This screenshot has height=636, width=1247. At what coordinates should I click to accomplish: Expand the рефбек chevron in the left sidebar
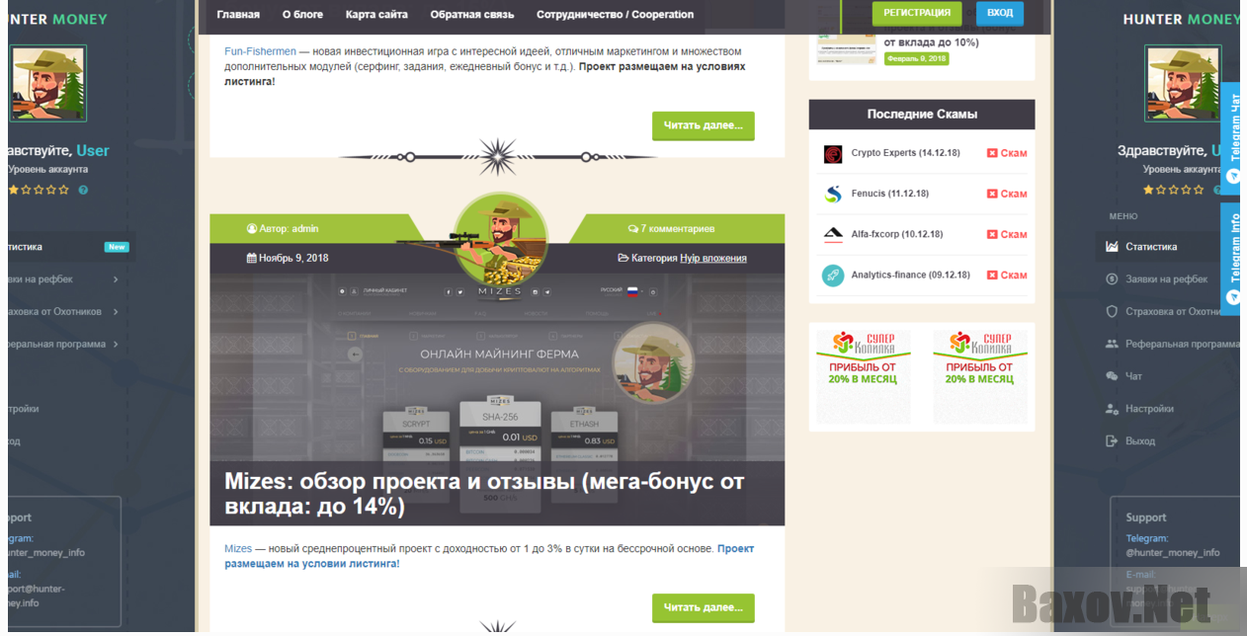[x=116, y=280]
